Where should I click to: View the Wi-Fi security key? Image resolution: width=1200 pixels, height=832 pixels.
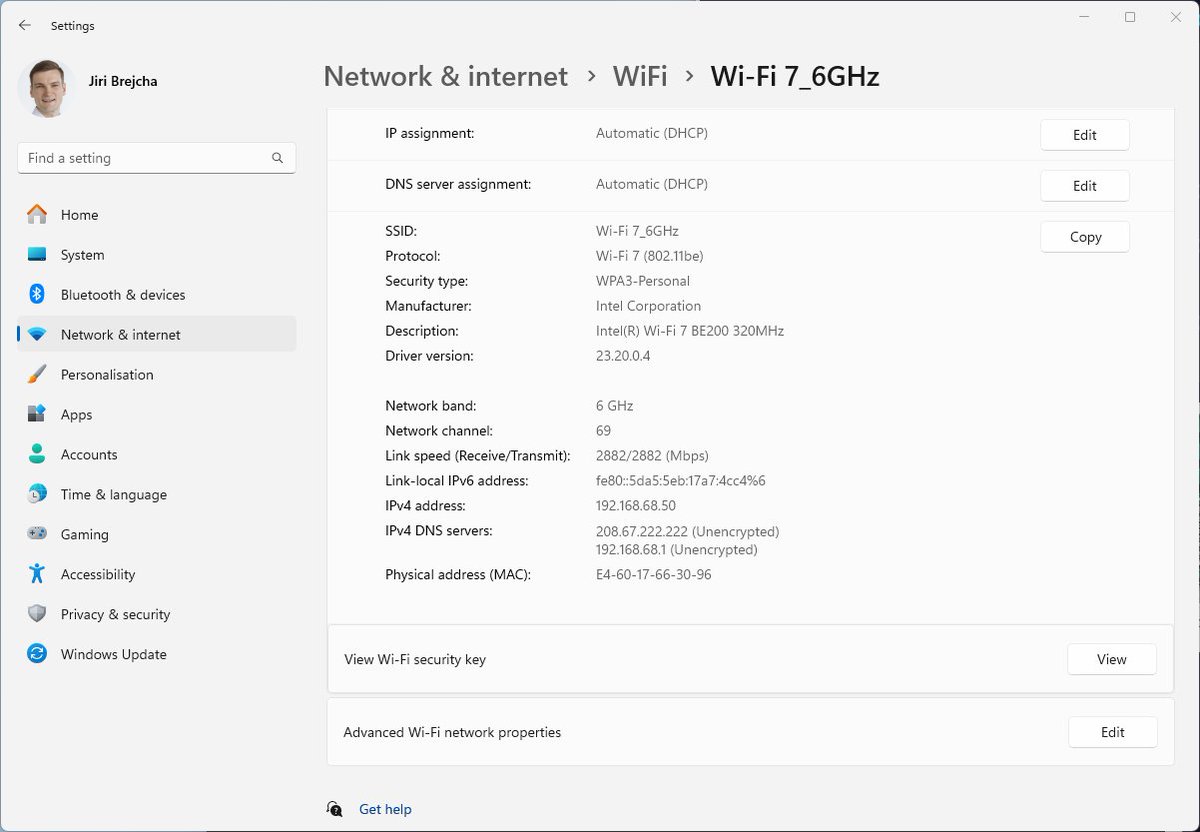coord(1111,659)
